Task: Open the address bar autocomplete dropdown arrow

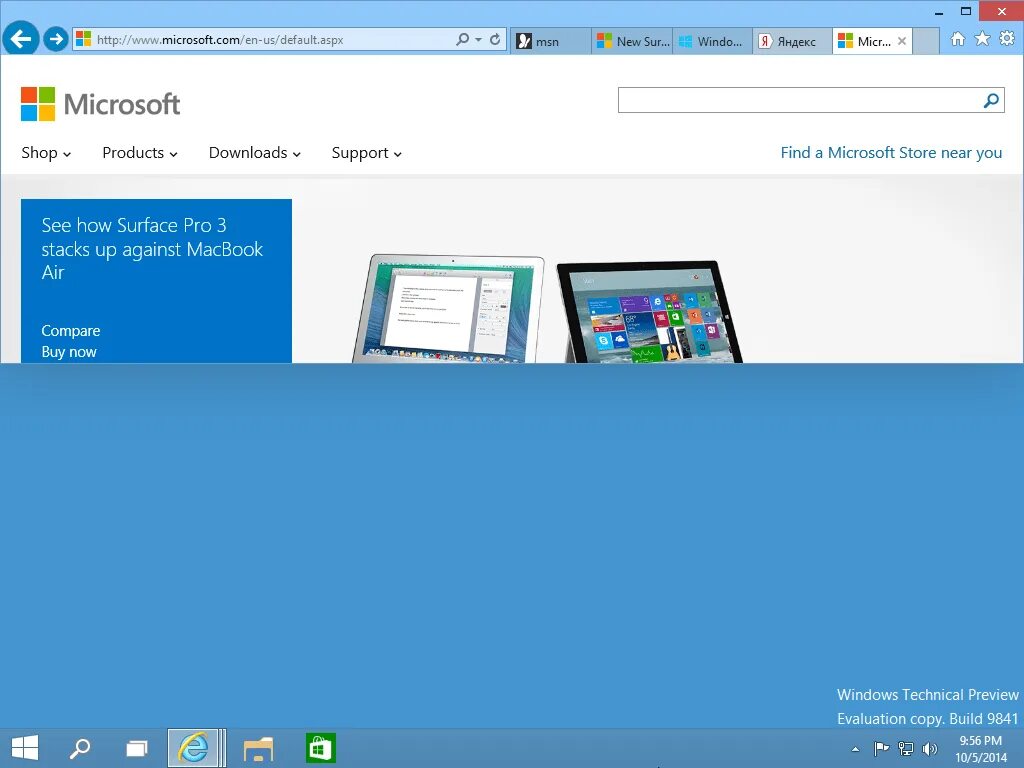Action: pyautogui.click(x=479, y=40)
